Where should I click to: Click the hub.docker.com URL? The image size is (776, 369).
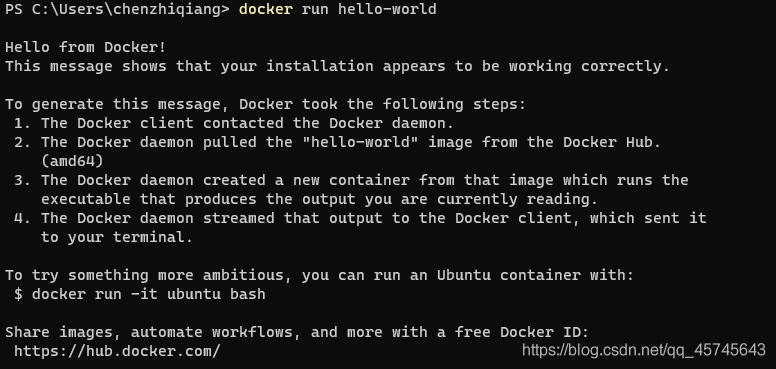(x=117, y=352)
